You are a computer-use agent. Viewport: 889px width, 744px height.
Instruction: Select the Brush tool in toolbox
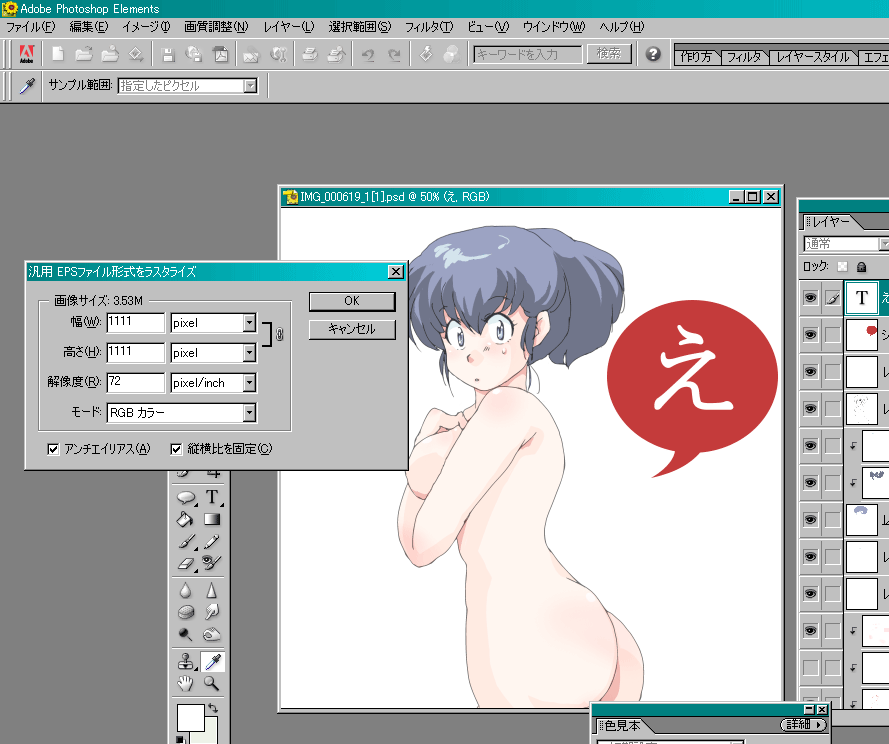187,542
